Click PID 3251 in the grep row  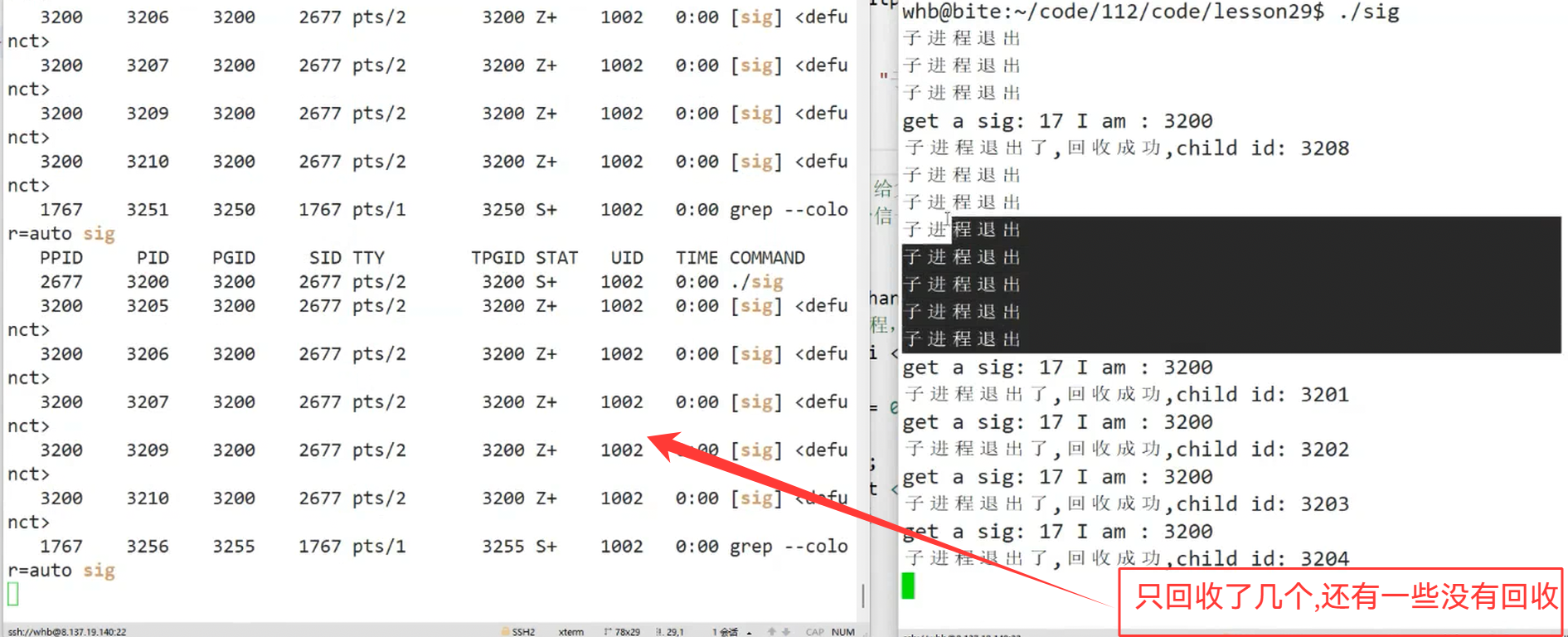(x=148, y=210)
